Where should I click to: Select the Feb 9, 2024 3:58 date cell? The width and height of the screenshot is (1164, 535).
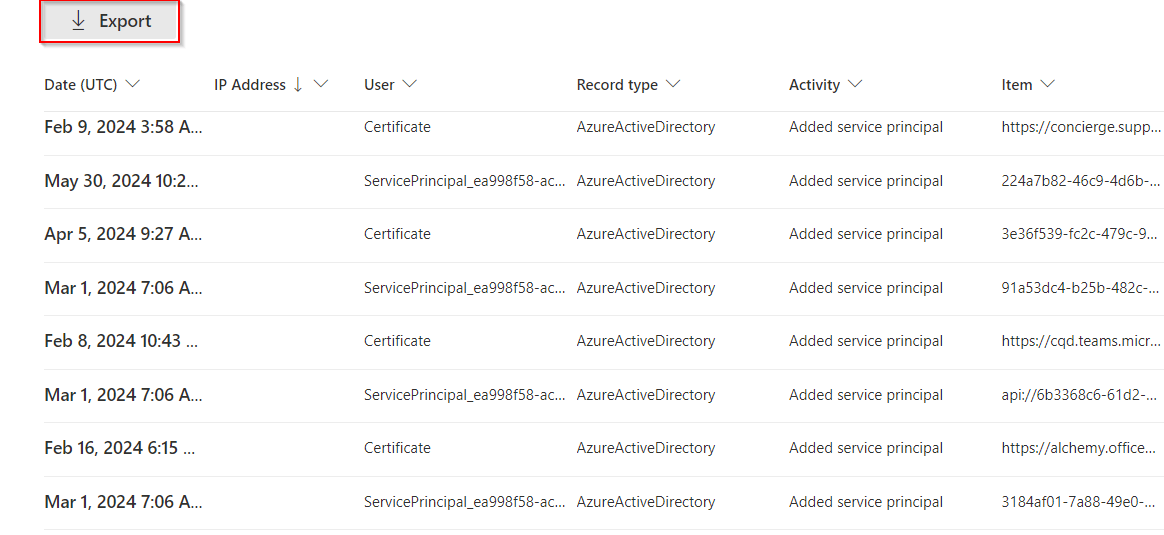point(123,127)
